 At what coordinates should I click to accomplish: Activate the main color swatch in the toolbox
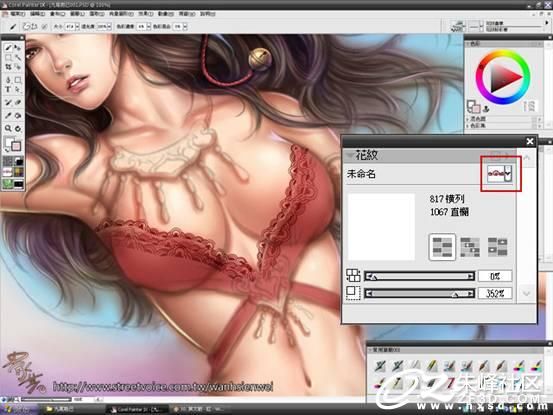pos(9,142)
